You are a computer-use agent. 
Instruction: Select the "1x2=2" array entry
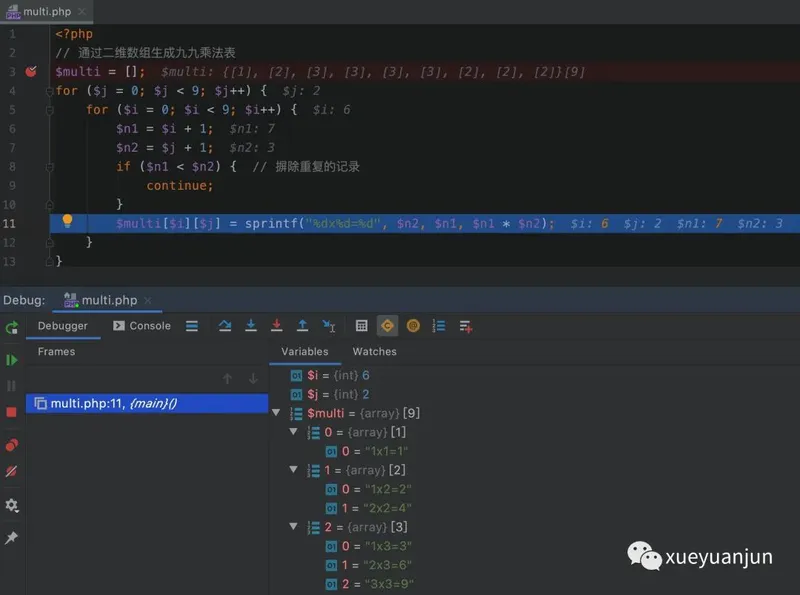[368, 489]
